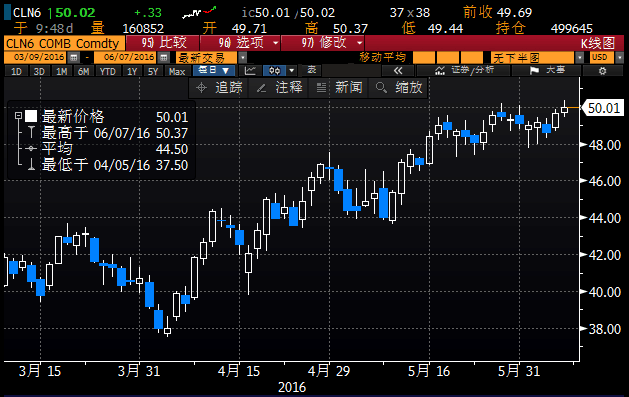Click the 追踪 crosshair tracking tool
The height and width of the screenshot is (397, 629).
[x=219, y=87]
